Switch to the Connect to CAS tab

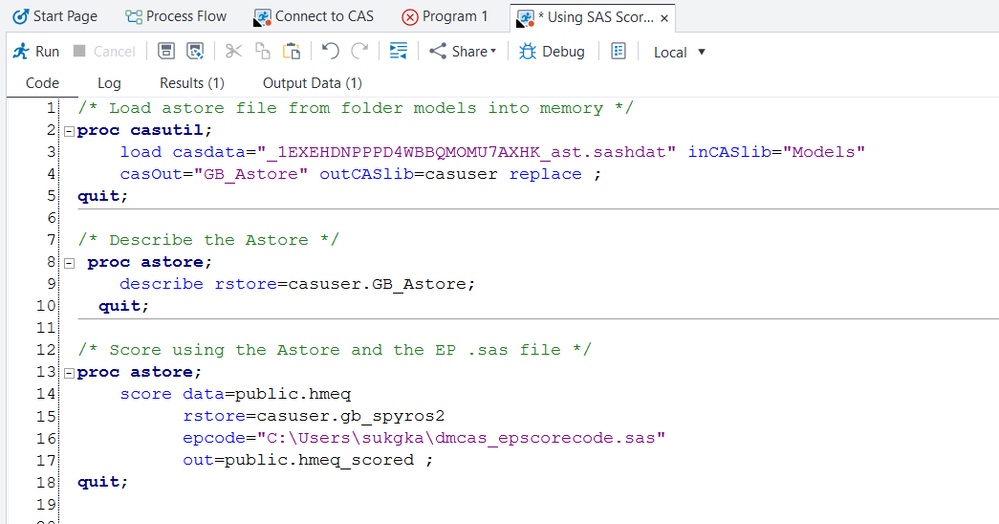314,16
